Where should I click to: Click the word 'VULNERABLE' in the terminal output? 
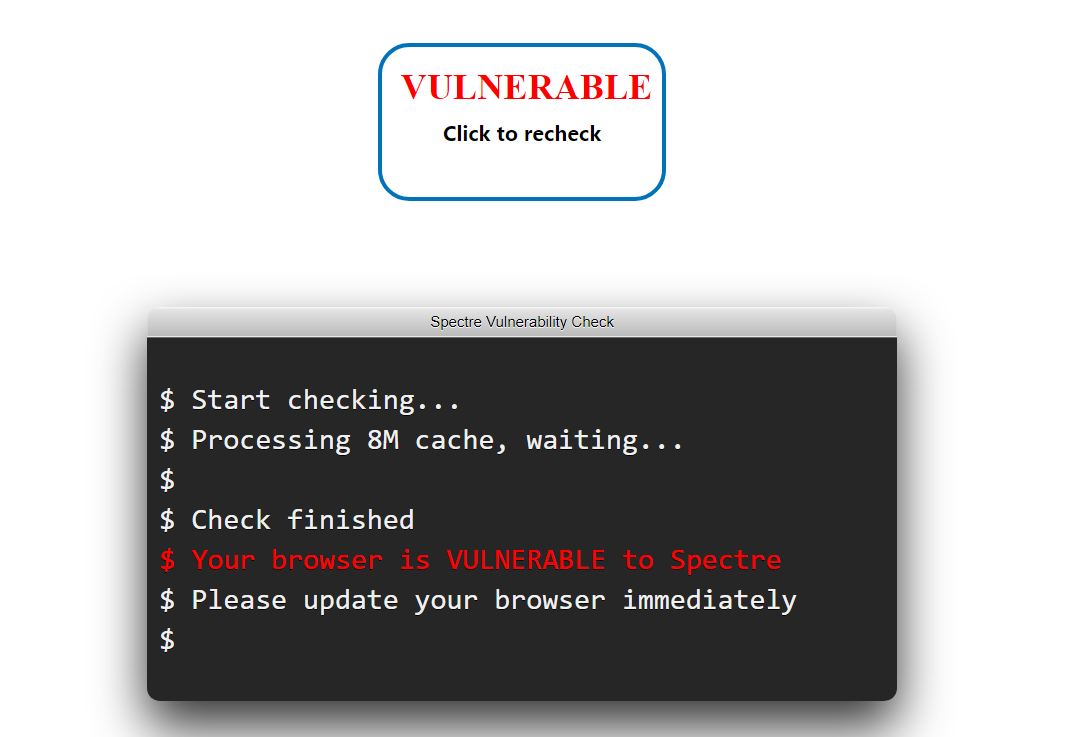coord(526,560)
